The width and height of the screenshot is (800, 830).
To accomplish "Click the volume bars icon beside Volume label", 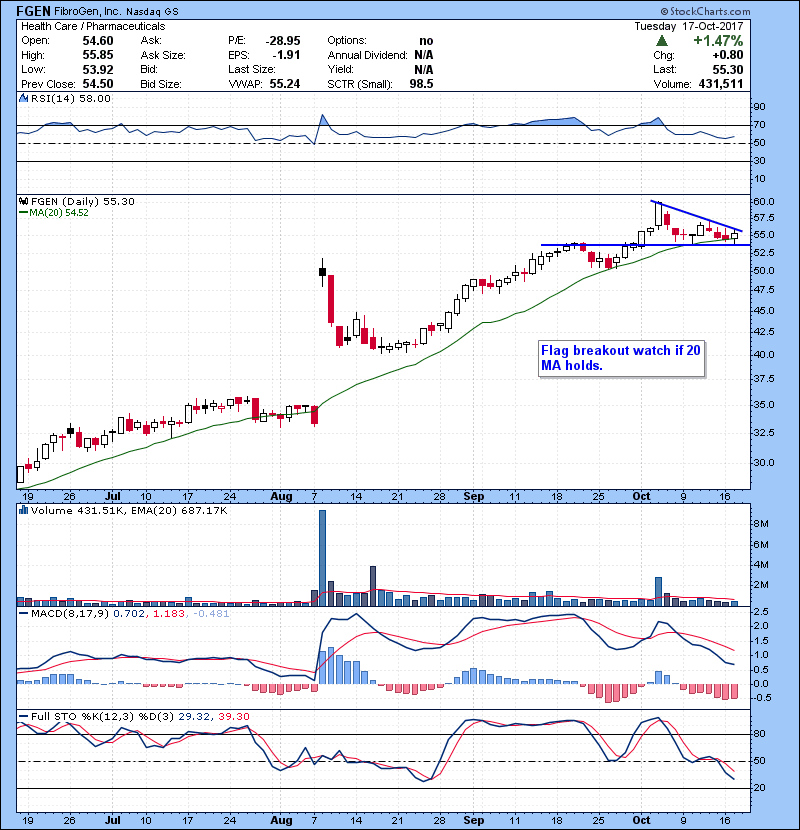I will (x=23, y=510).
